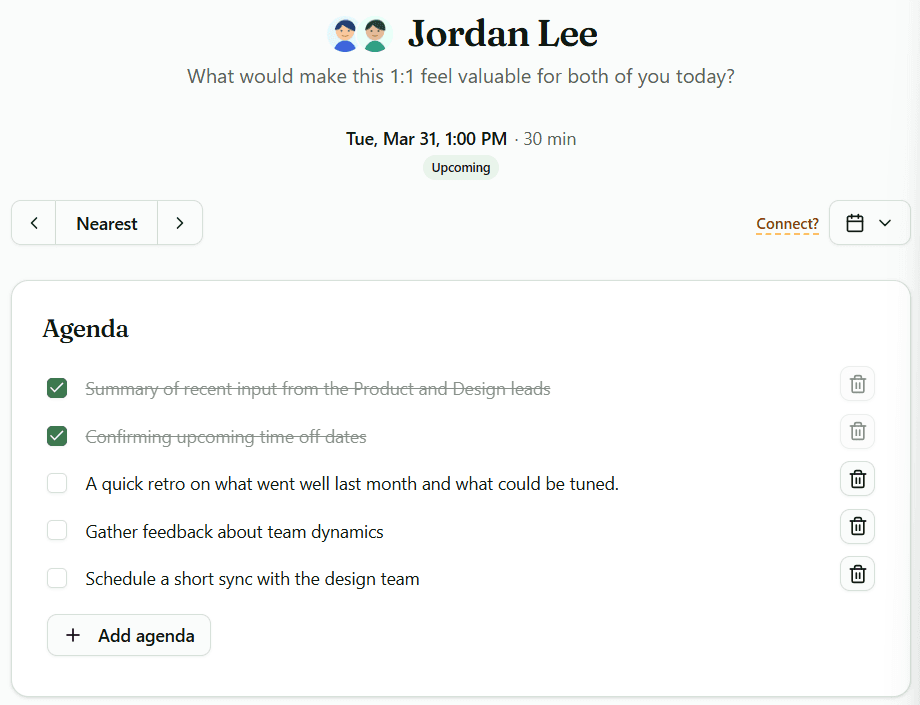The height and width of the screenshot is (705, 920).
Task: Delete the team dynamics feedback item
Action: tap(857, 526)
